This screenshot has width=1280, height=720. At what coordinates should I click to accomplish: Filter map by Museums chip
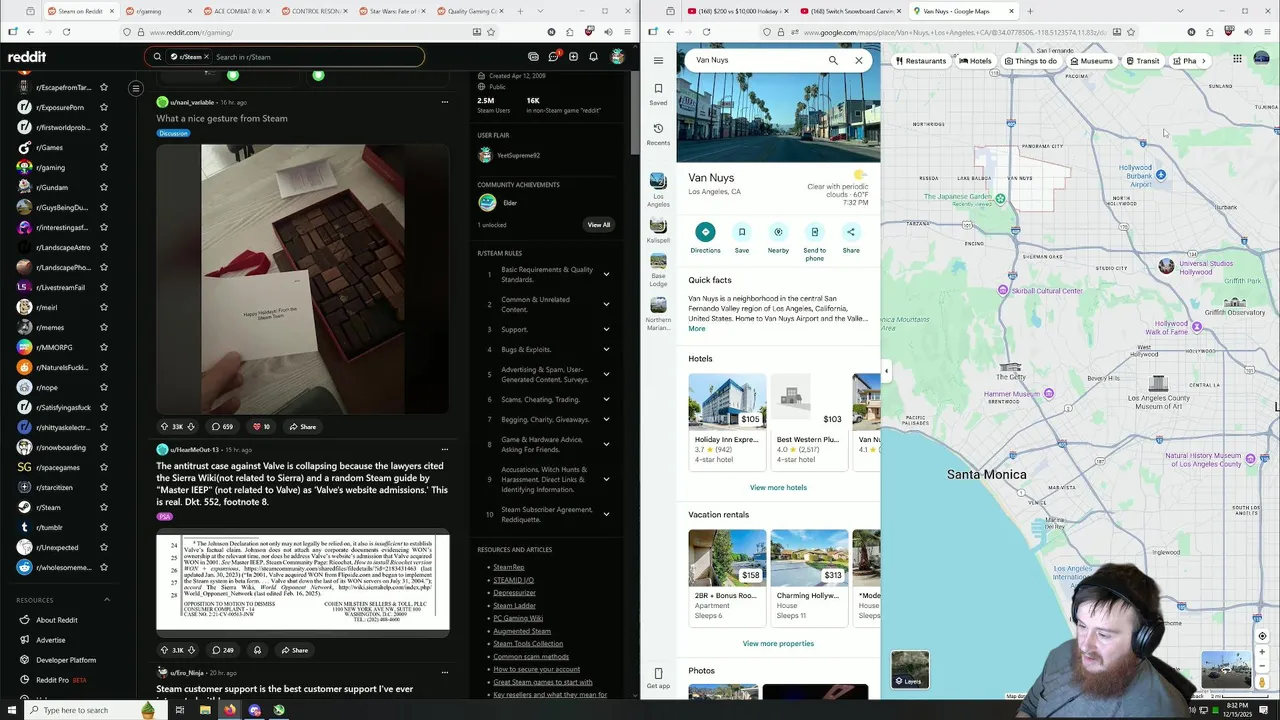click(1091, 61)
